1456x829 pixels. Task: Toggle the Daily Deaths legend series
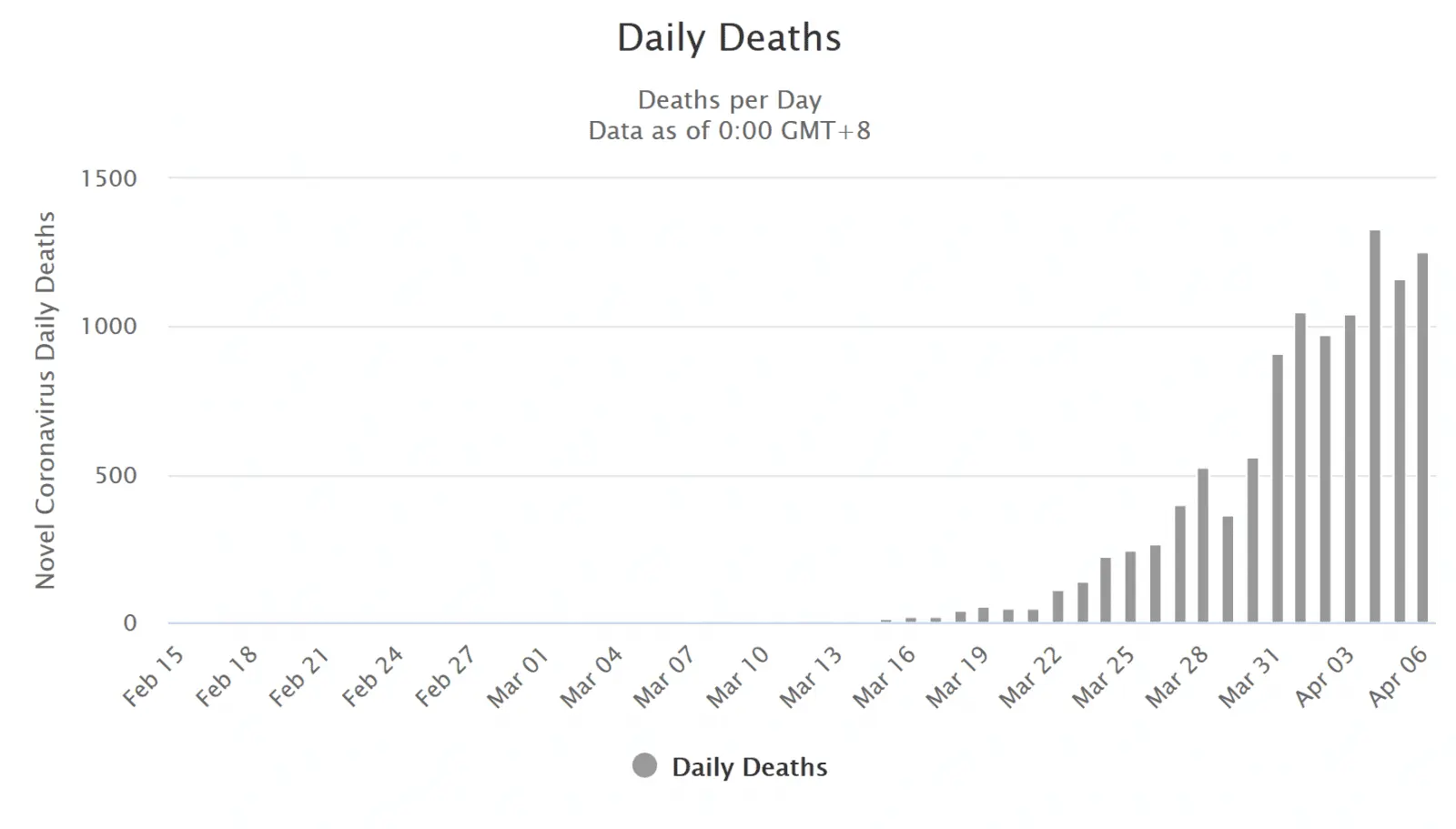(749, 767)
